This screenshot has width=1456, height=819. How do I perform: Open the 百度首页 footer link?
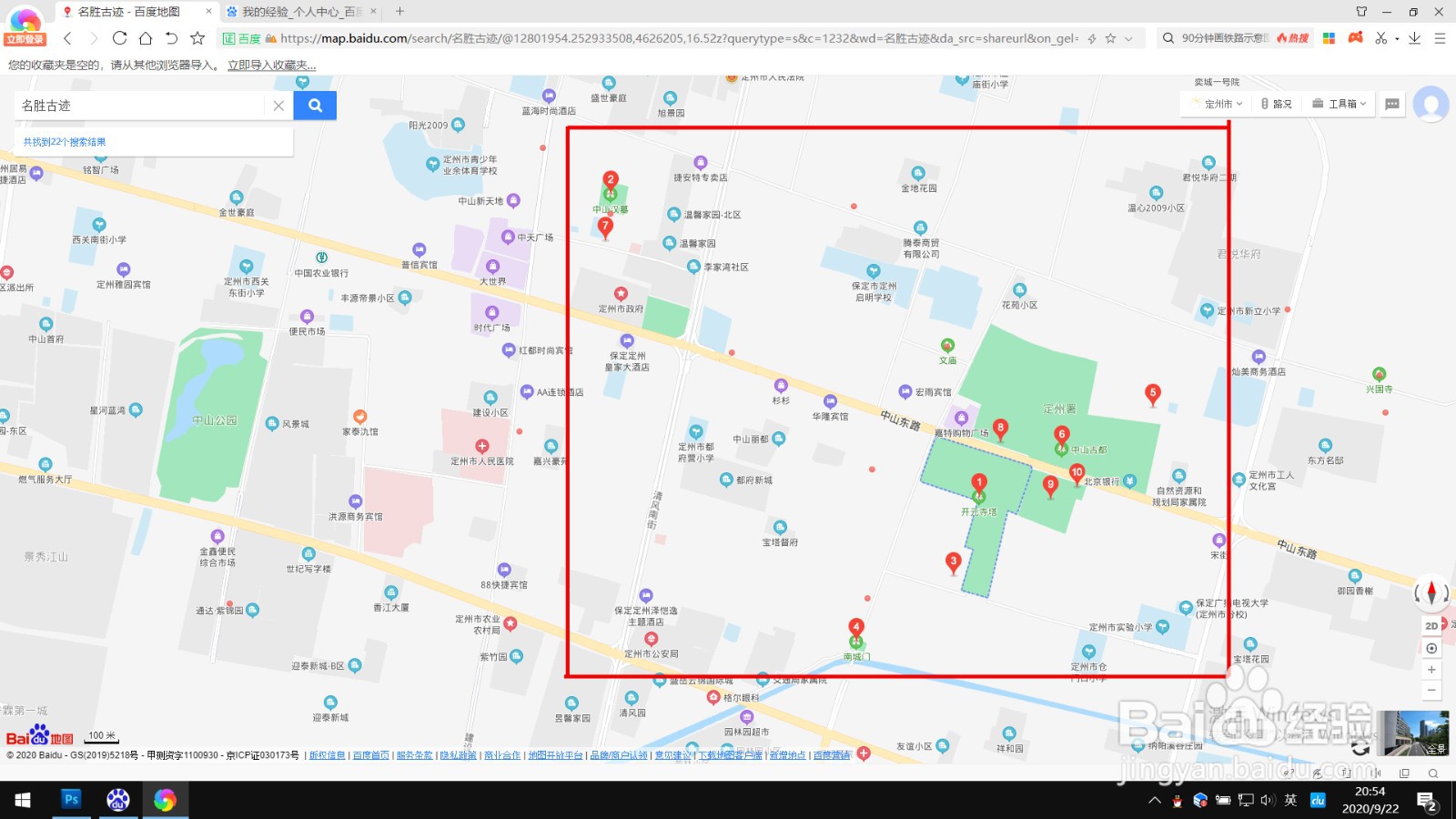coord(370,755)
